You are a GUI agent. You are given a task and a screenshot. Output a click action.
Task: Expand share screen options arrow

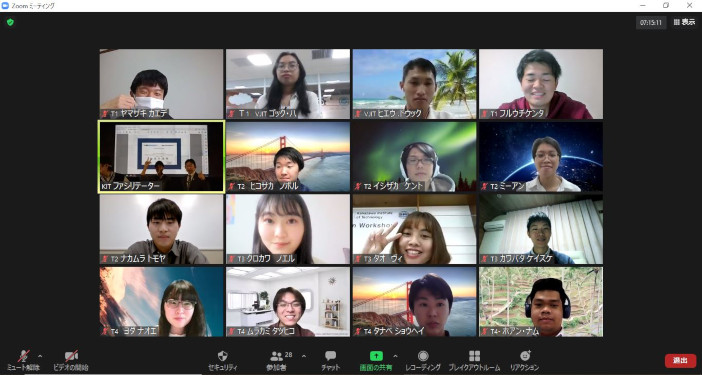tap(395, 356)
